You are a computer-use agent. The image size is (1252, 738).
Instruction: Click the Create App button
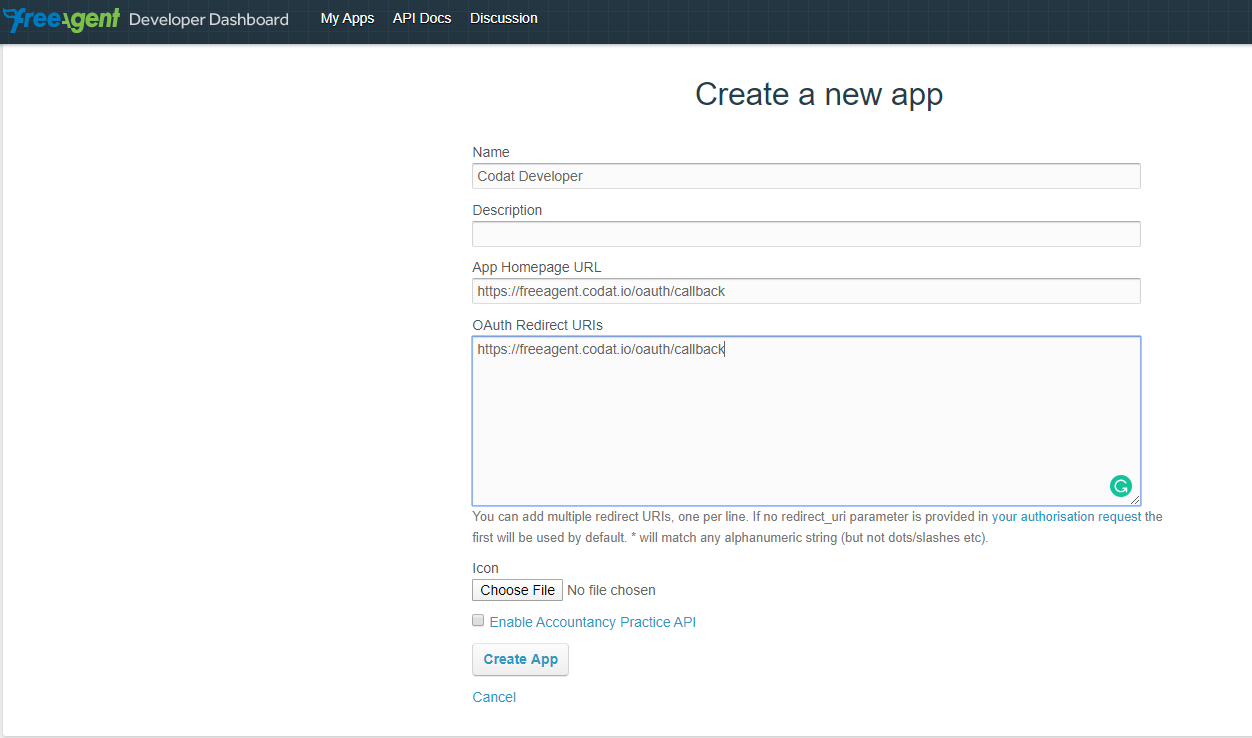click(520, 659)
